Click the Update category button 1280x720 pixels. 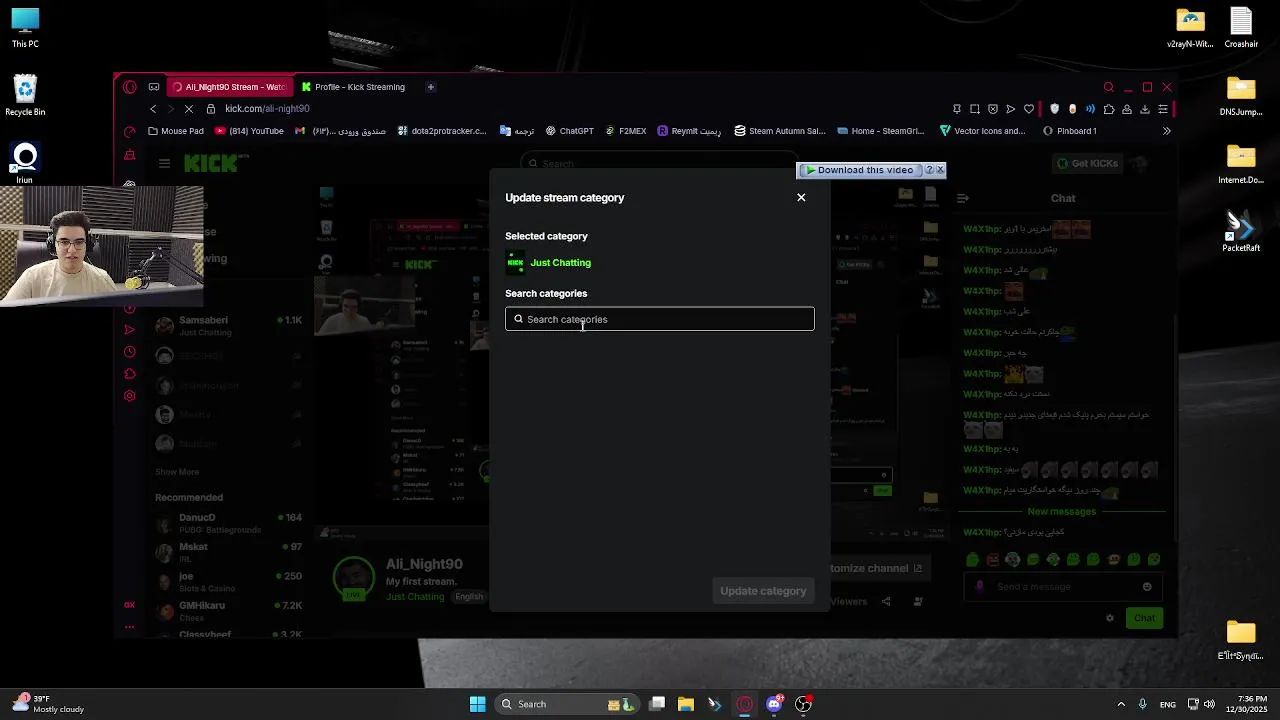point(763,591)
